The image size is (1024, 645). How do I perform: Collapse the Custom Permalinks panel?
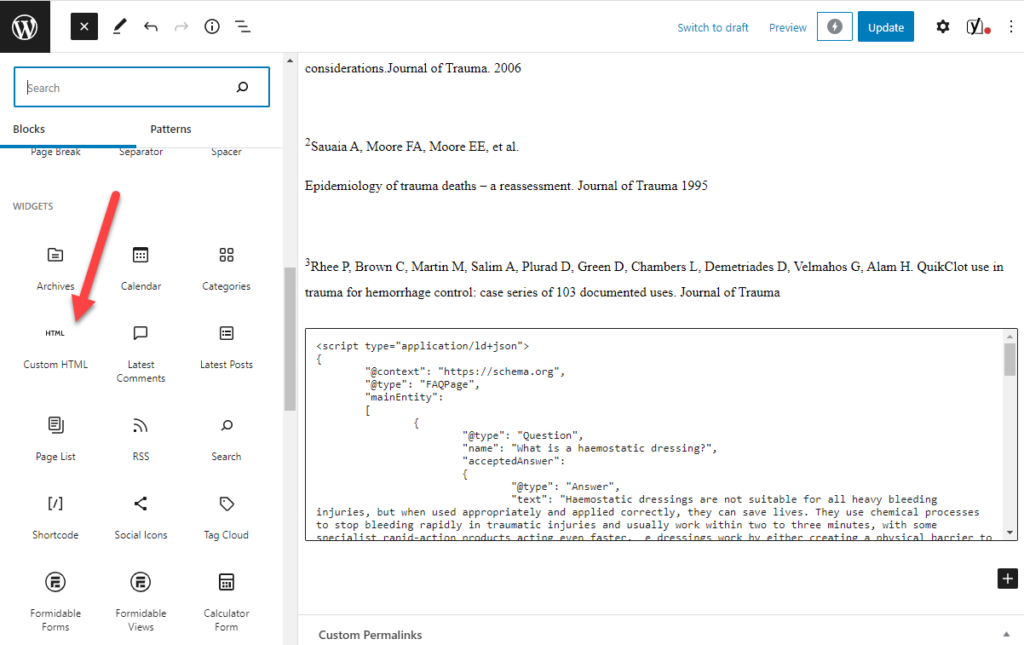click(1004, 635)
